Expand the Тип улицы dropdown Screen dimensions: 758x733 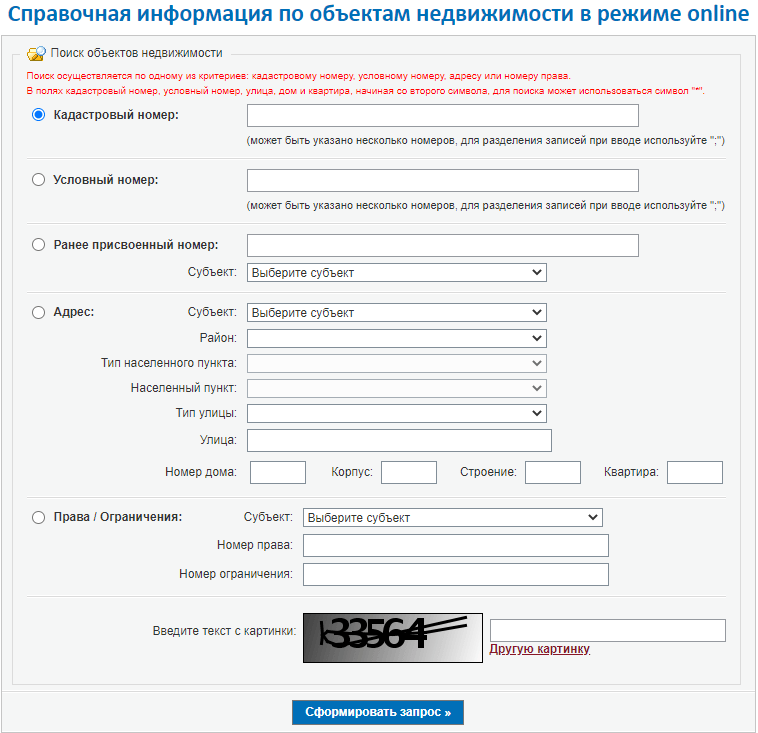pyautogui.click(x=396, y=413)
